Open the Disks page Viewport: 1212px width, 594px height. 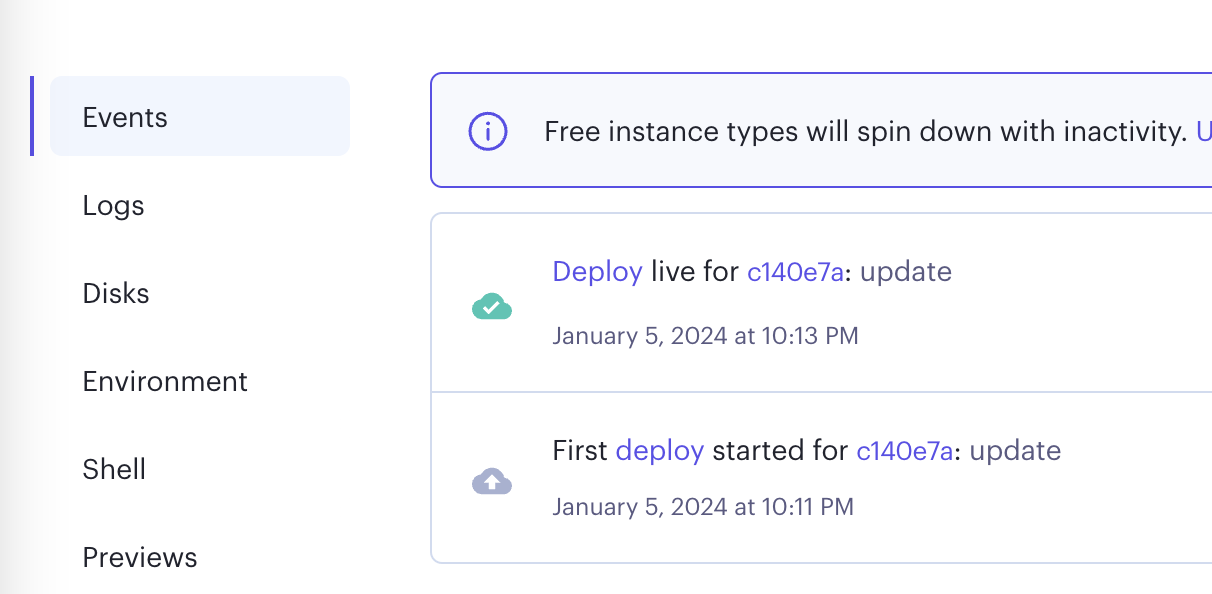click(x=116, y=294)
